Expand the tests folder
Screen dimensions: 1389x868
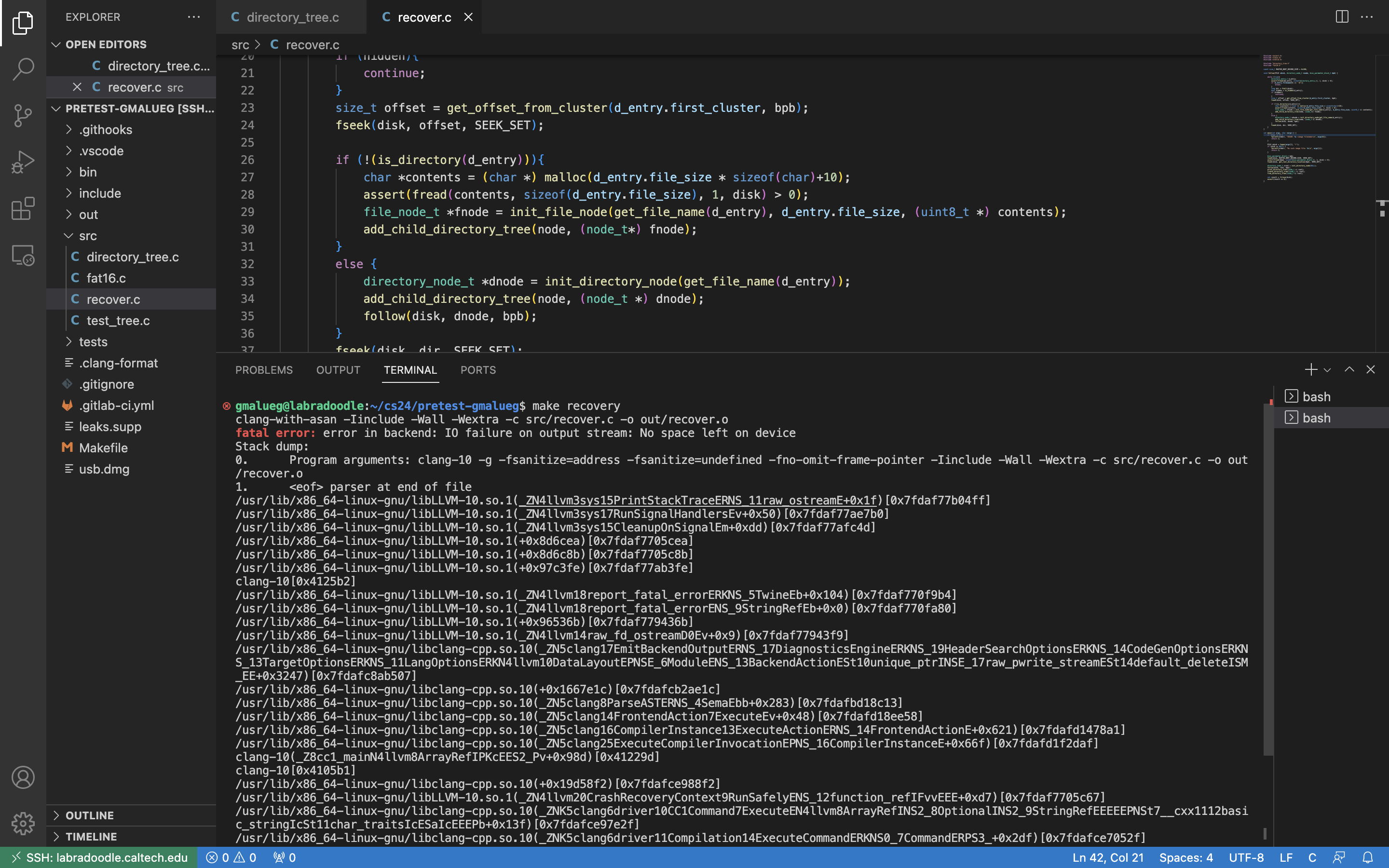93,341
